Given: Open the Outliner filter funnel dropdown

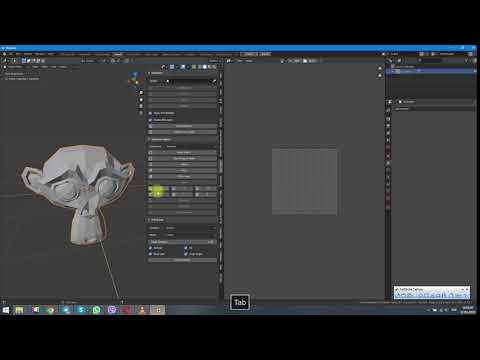Looking at the screenshot, I should [x=466, y=60].
